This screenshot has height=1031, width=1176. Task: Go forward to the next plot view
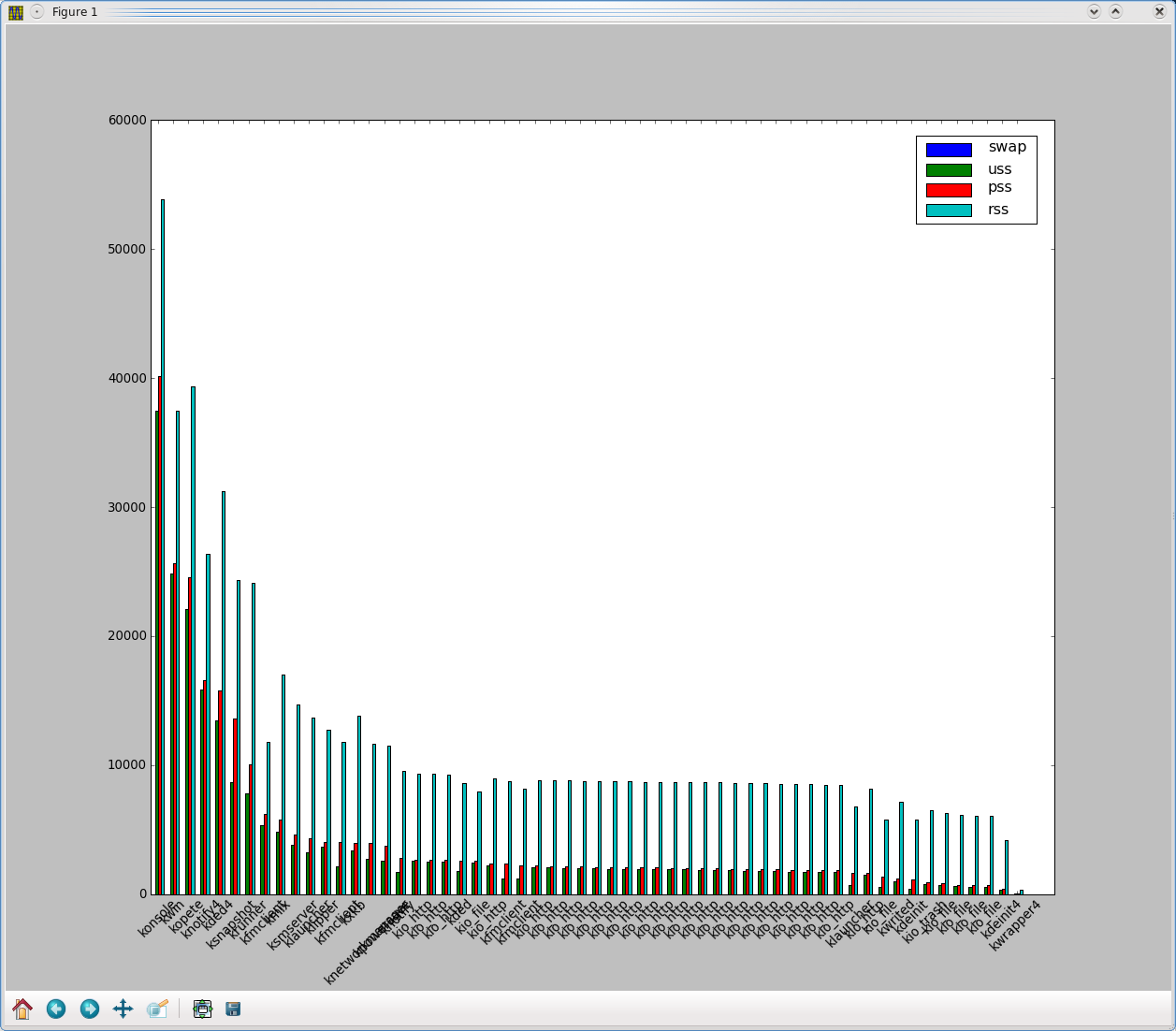90,1009
